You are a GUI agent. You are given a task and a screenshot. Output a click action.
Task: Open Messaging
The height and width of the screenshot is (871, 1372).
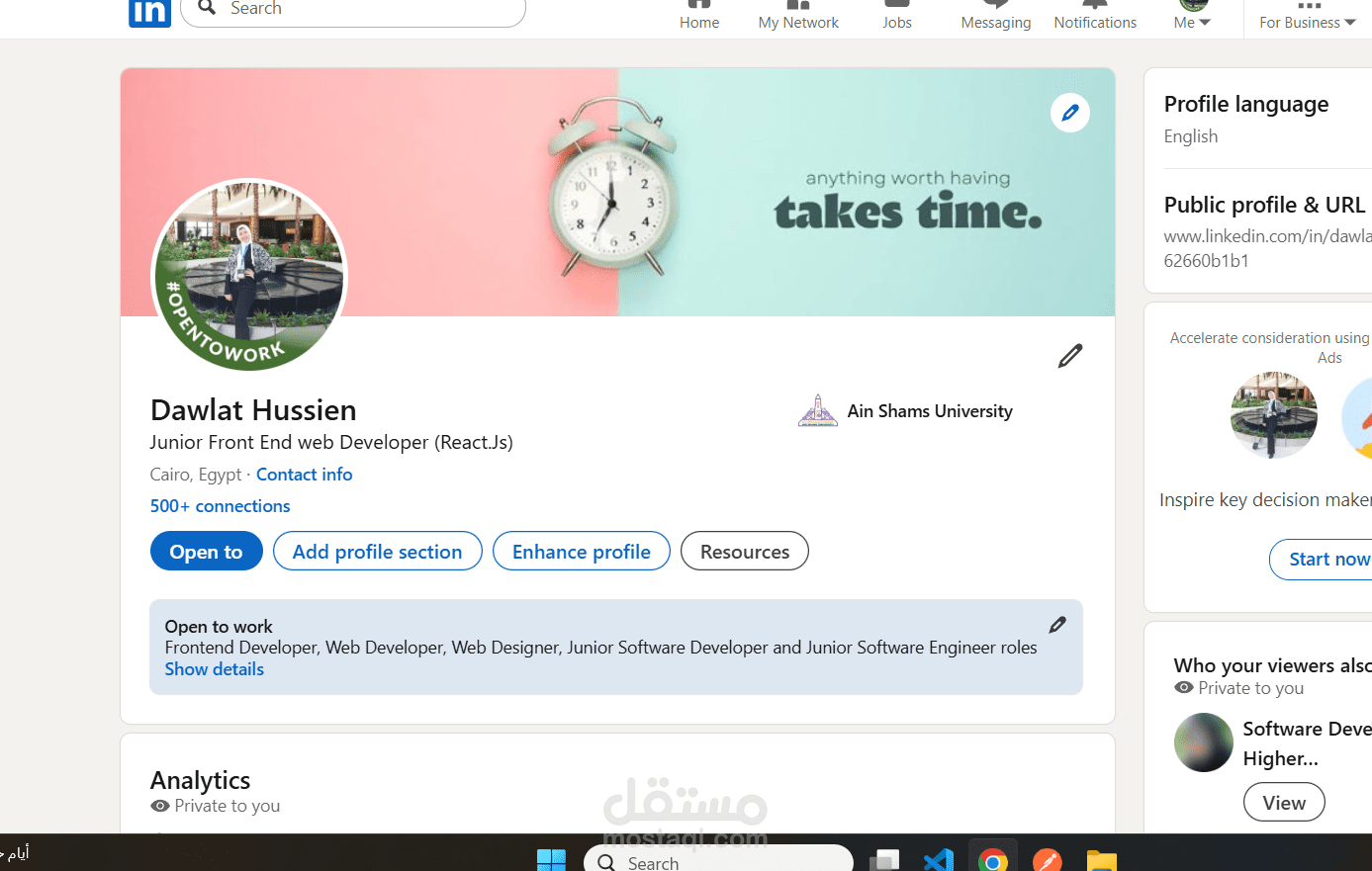996,16
